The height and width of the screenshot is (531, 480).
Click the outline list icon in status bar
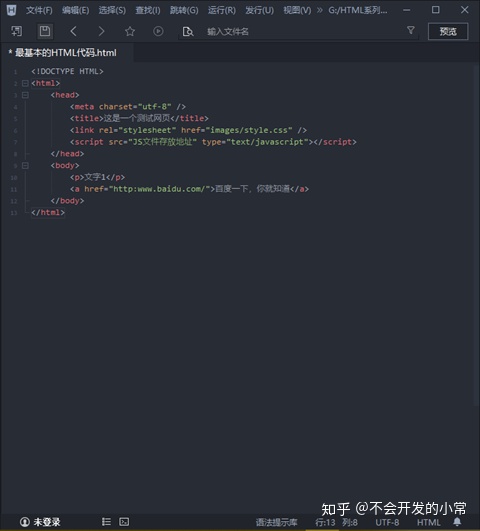point(106,522)
